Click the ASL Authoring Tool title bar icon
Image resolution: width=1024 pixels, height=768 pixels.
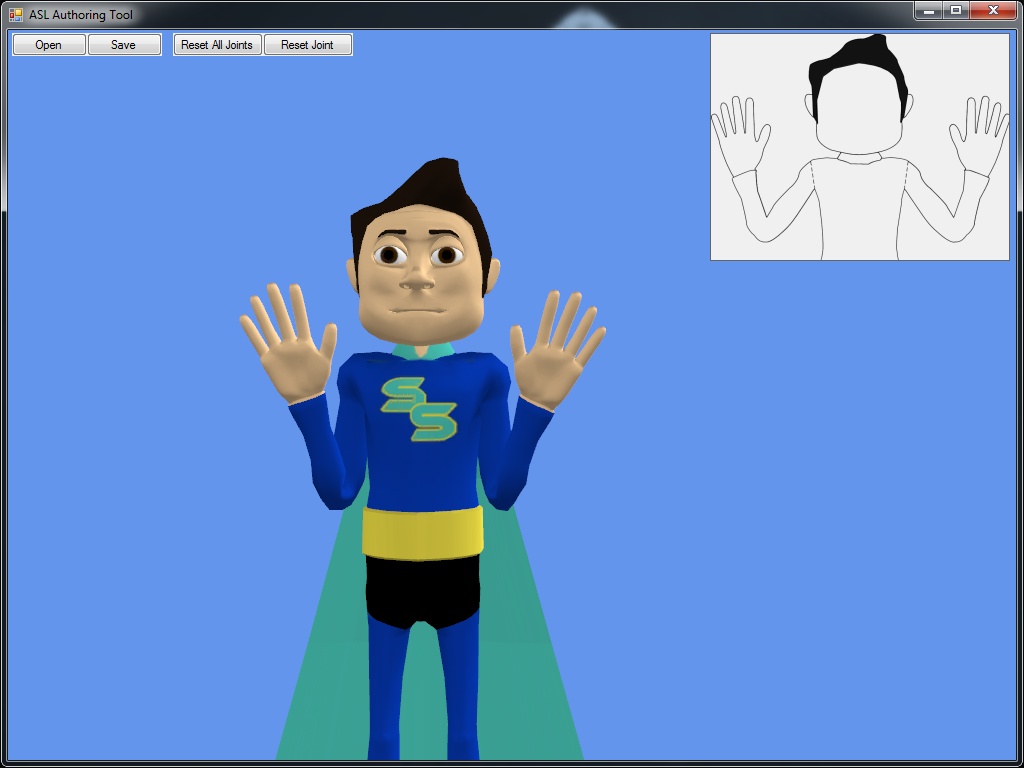[16, 15]
